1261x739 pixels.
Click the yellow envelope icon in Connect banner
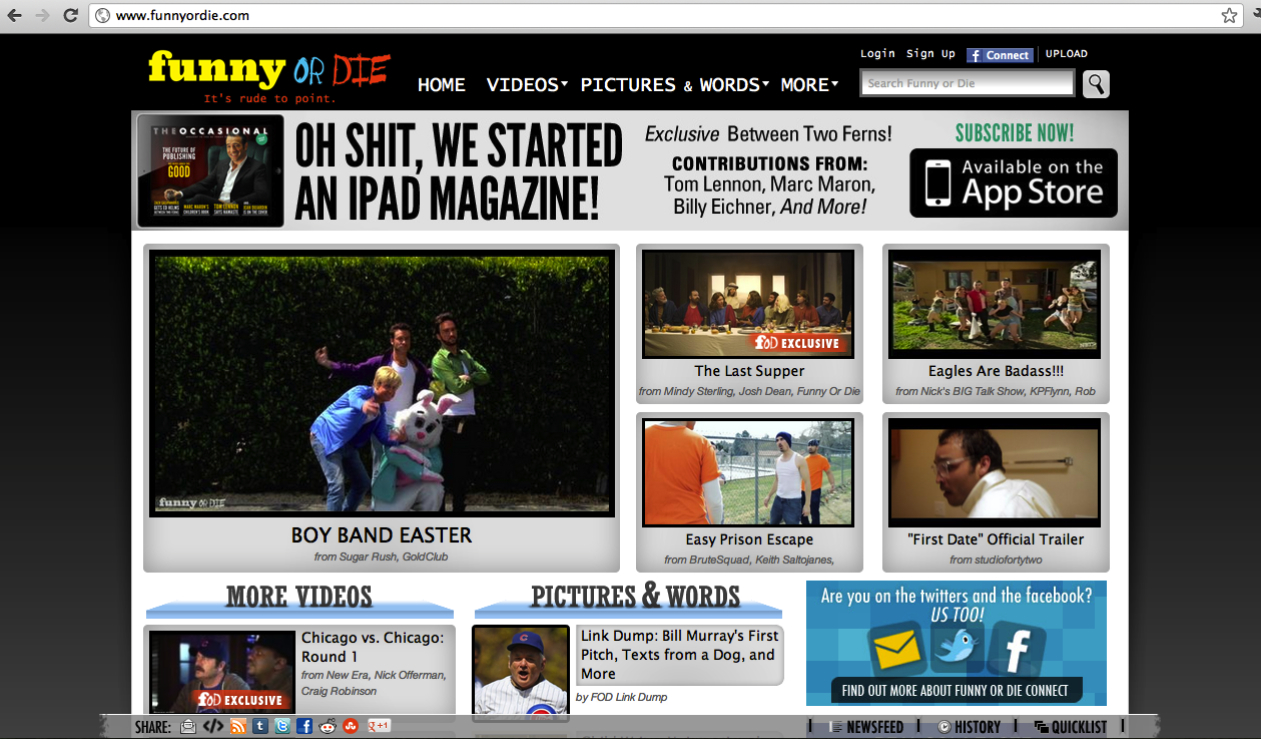pyautogui.click(x=896, y=649)
